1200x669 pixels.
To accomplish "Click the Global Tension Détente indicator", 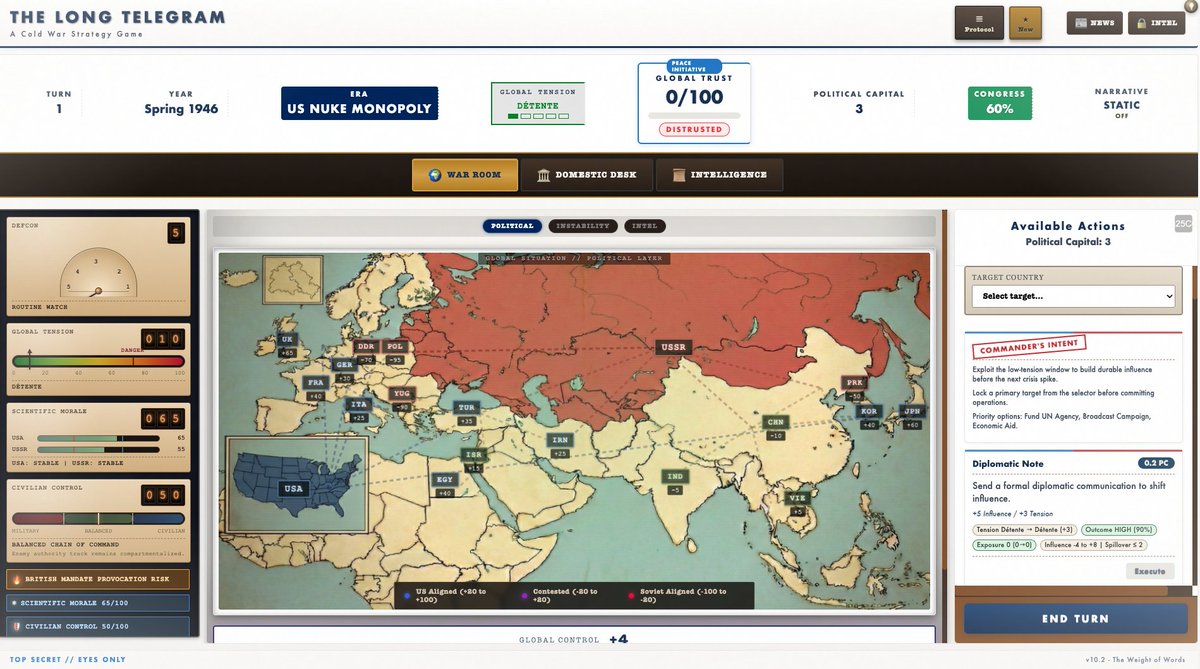I will tap(537, 104).
